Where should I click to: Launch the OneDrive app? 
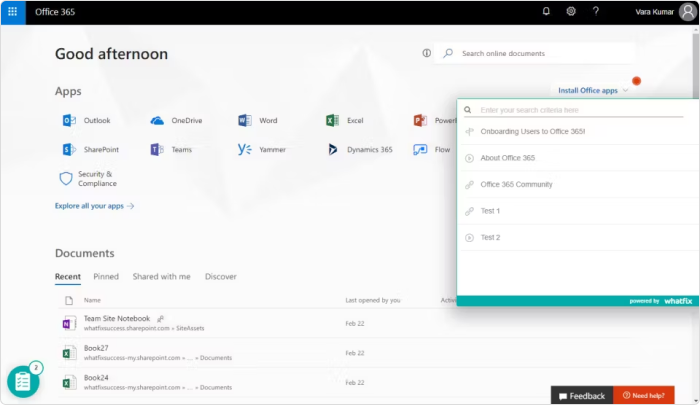pos(176,121)
